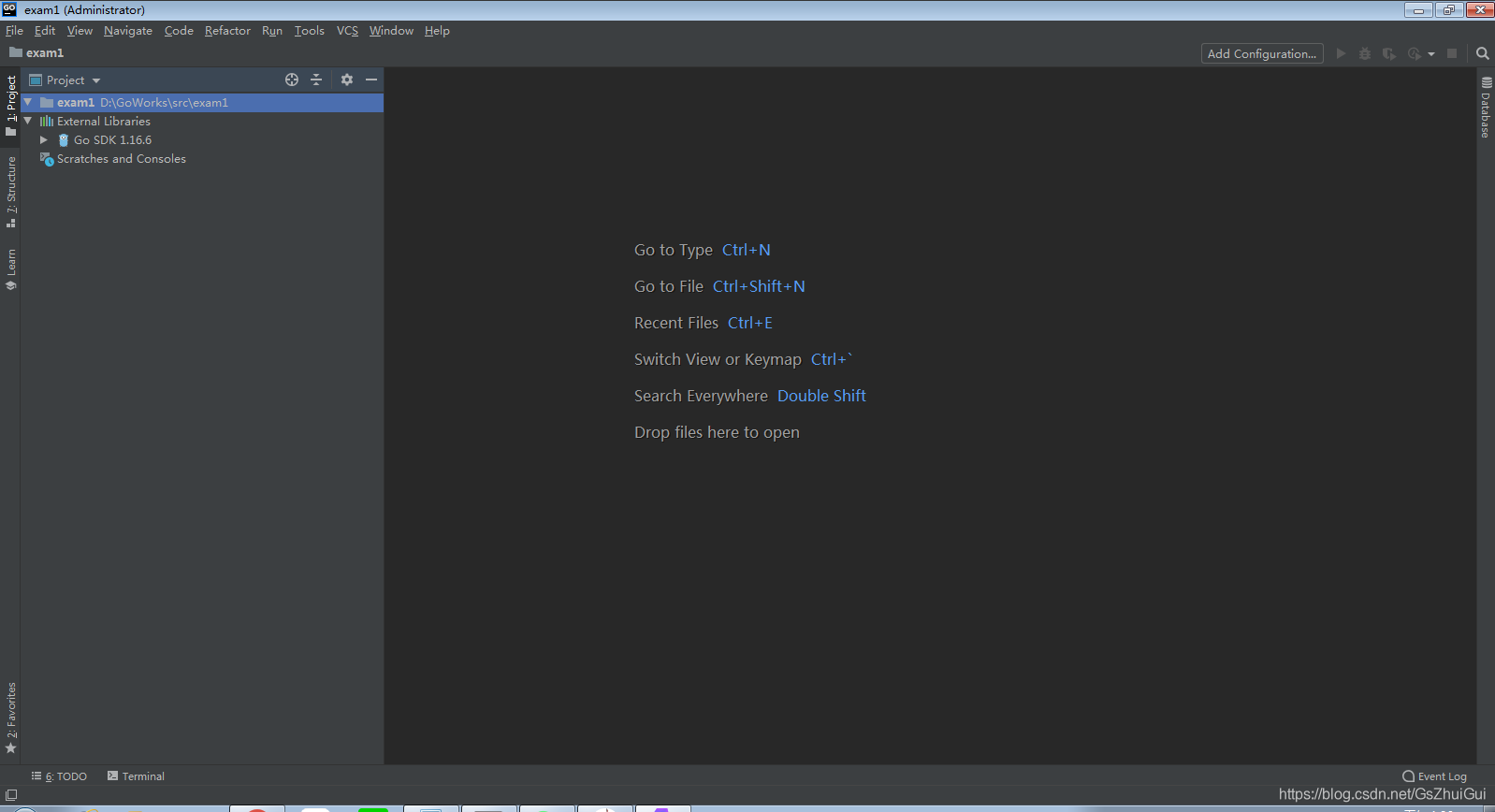Toggle the 1: Project side tab
Viewport: 1495px width, 812px height.
tap(10, 105)
